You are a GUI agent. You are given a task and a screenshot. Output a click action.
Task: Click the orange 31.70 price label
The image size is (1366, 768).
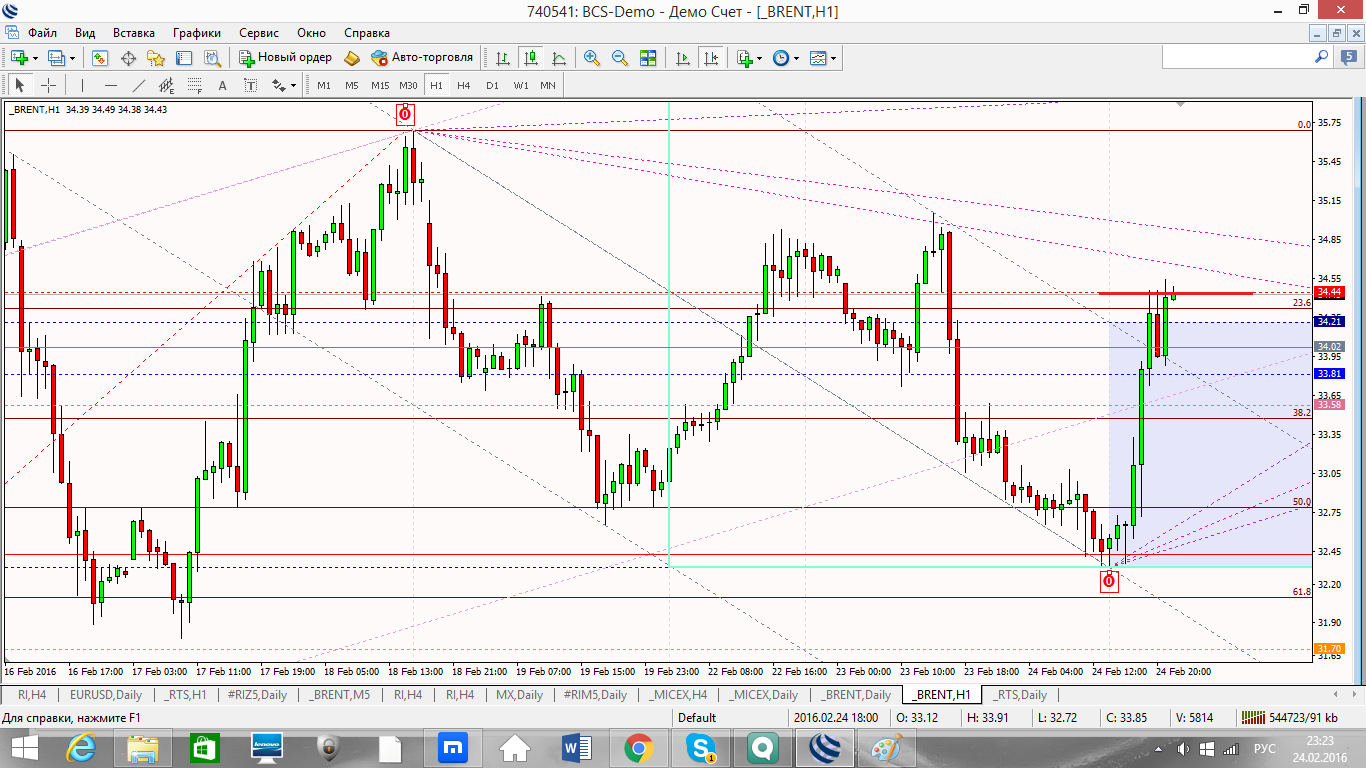coord(1329,648)
